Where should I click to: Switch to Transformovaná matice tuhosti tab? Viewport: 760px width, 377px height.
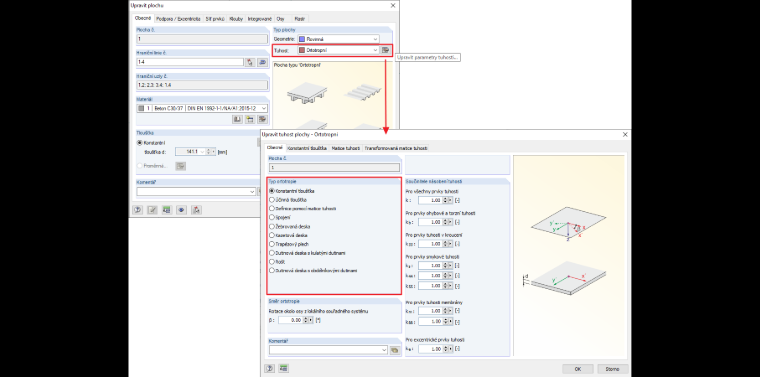click(x=396, y=148)
